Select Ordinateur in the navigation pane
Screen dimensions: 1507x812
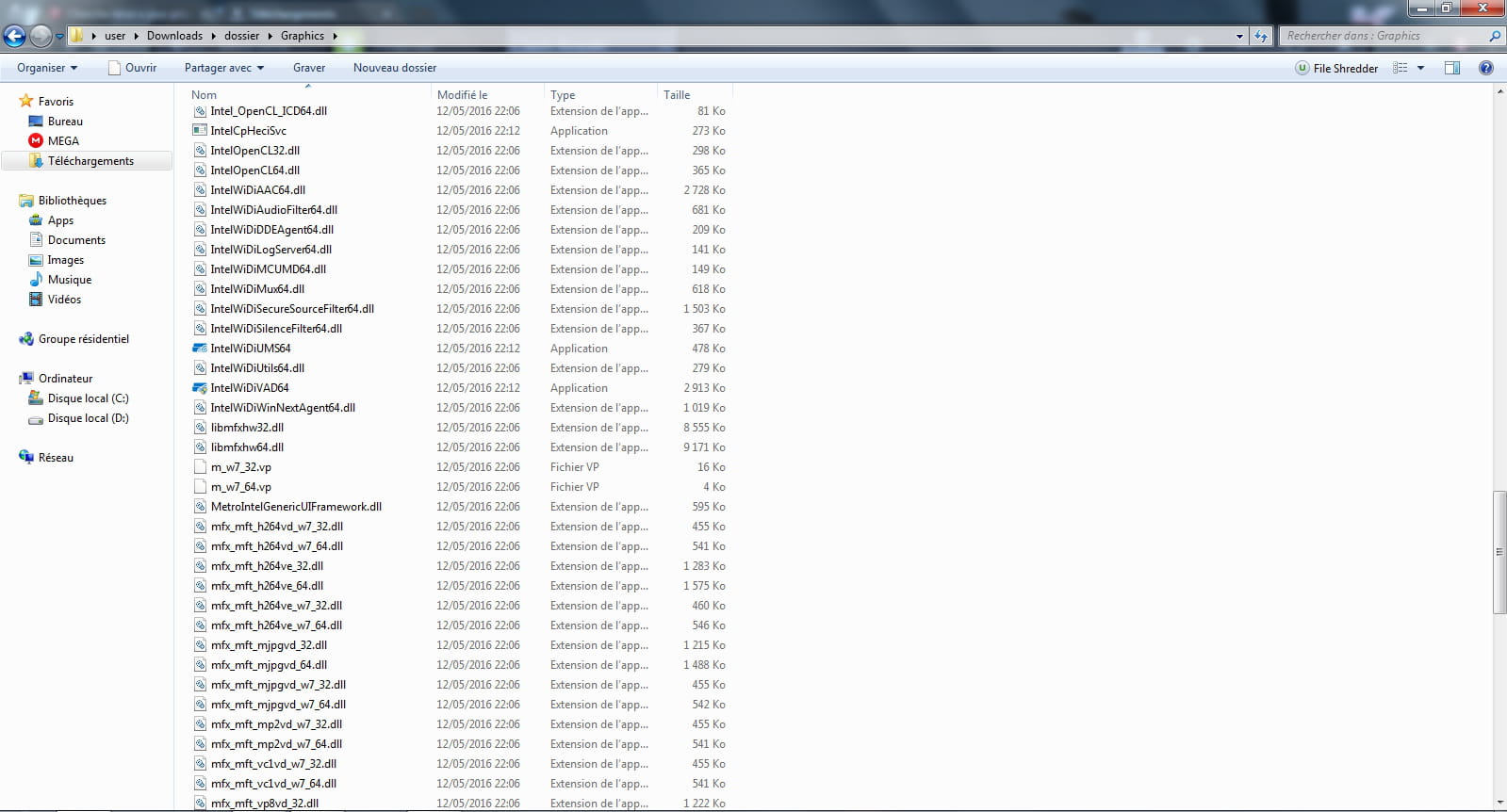click(x=65, y=378)
